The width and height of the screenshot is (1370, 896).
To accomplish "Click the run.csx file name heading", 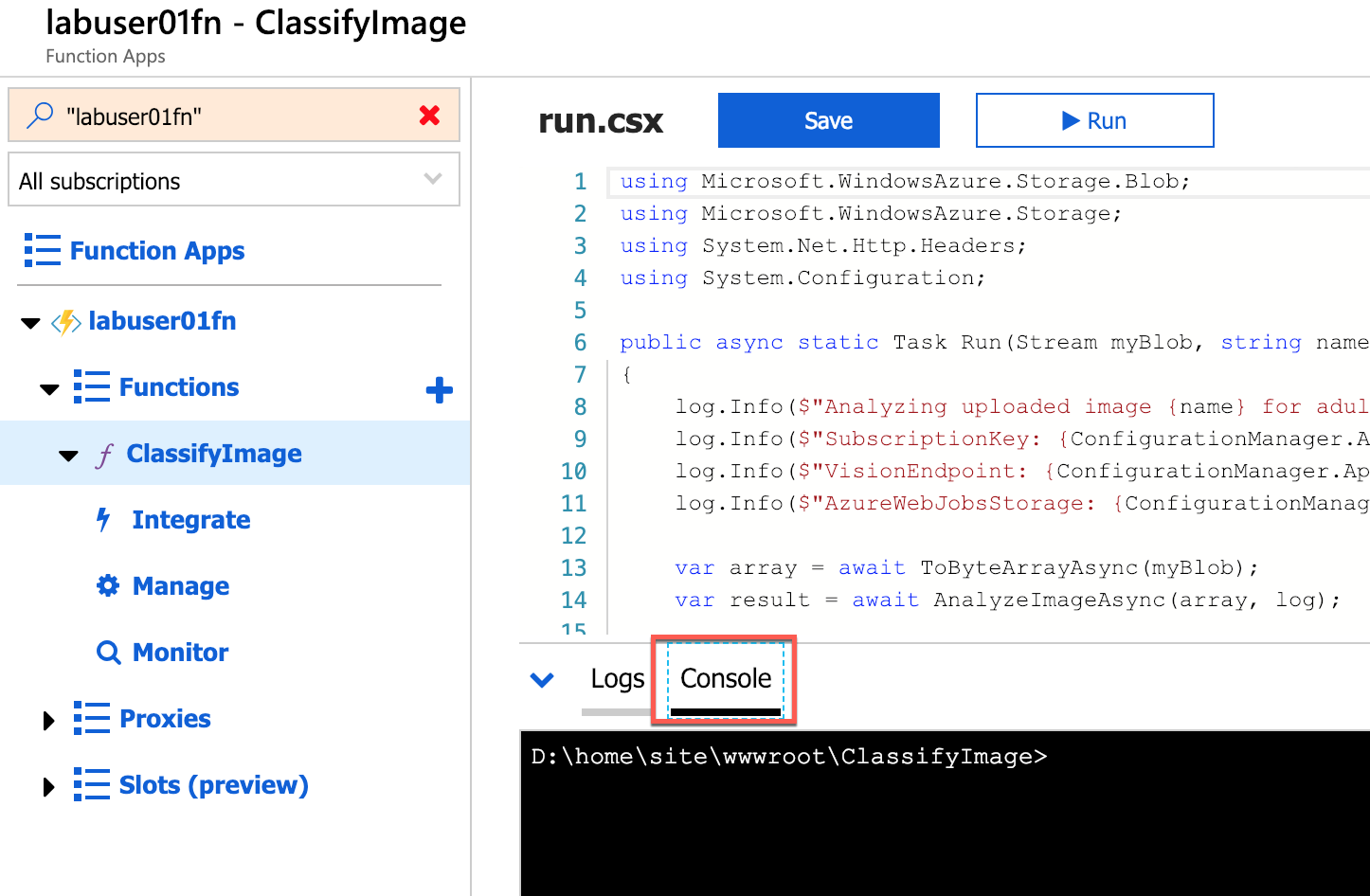I will point(601,121).
